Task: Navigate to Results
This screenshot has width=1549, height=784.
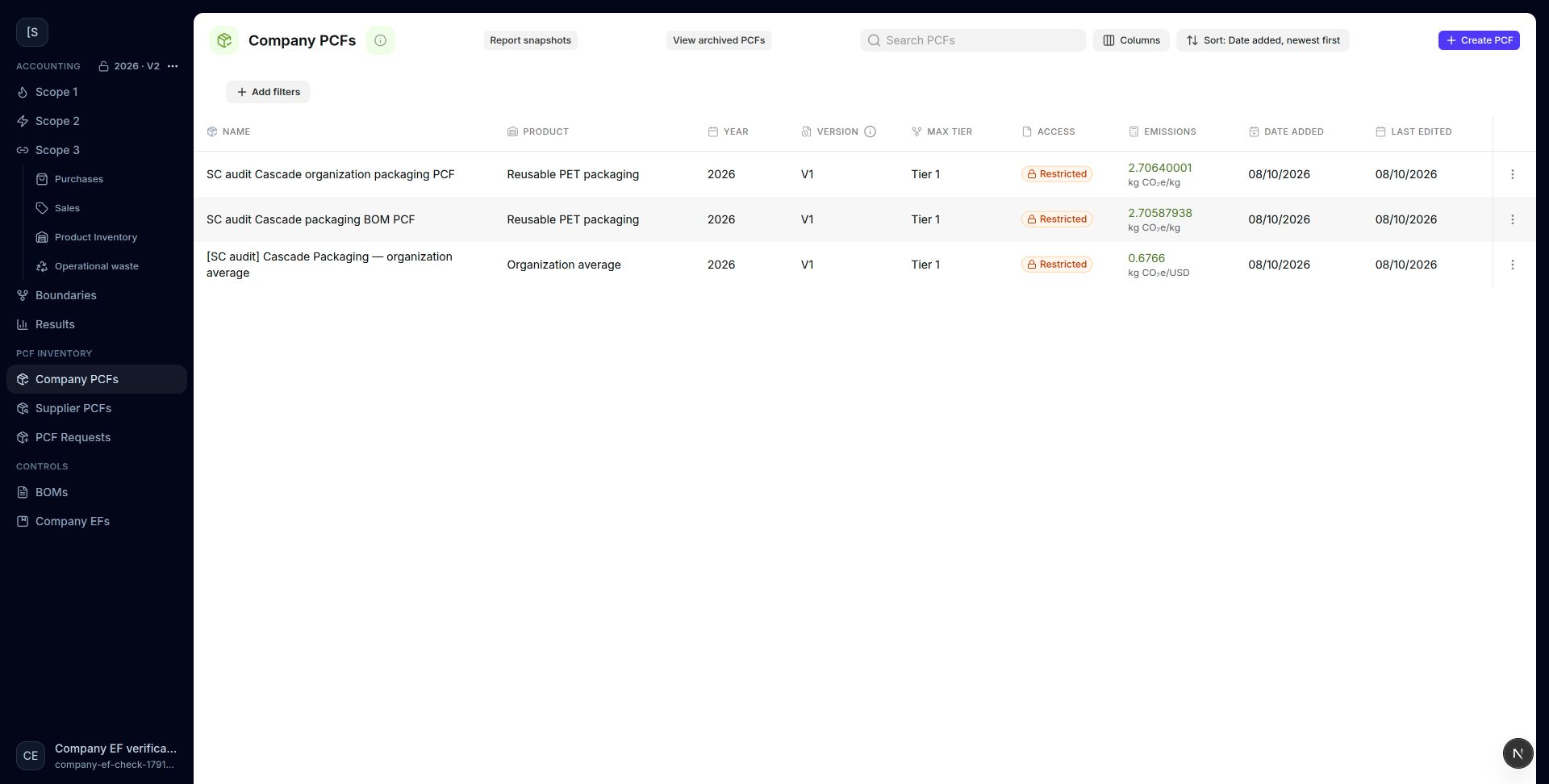Action: coord(97,324)
